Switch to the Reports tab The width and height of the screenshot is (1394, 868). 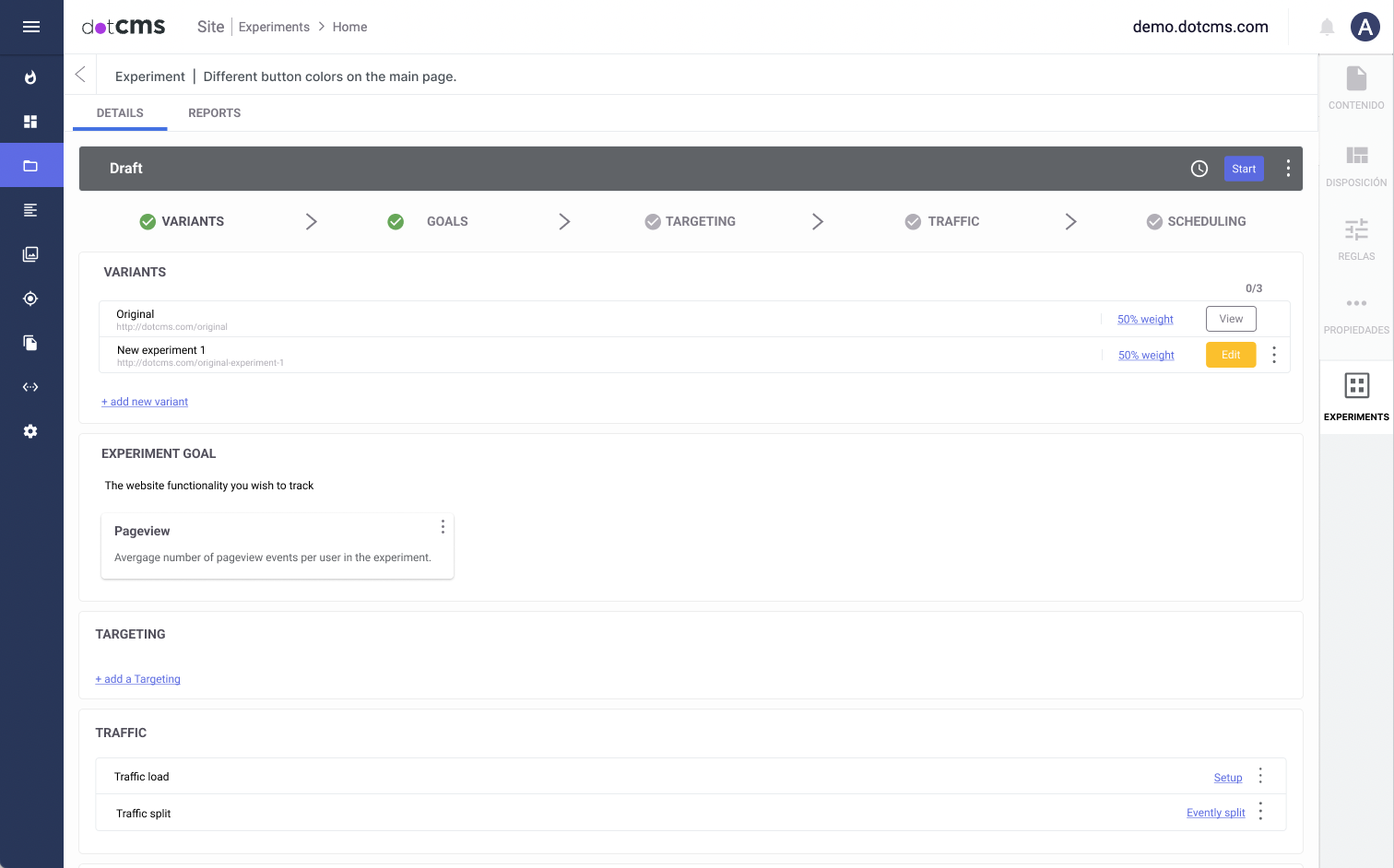tap(214, 113)
